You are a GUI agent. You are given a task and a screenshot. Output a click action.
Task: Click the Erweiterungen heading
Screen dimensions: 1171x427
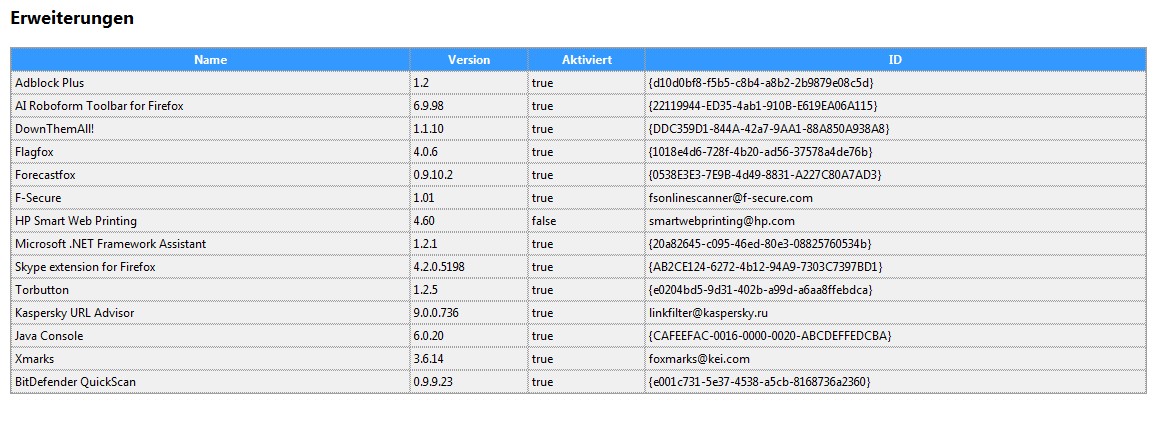(72, 18)
